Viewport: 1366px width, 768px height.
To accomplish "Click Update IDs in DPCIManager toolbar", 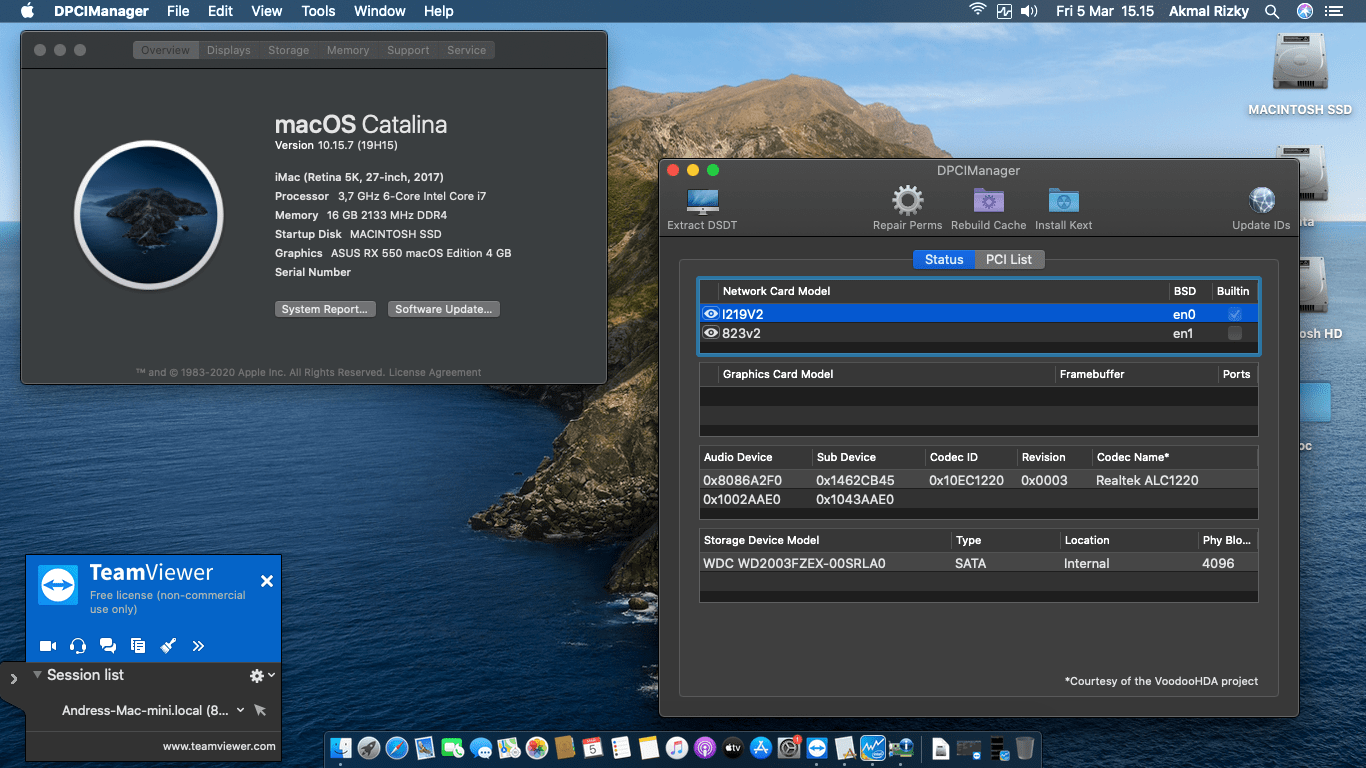I will pyautogui.click(x=1261, y=207).
